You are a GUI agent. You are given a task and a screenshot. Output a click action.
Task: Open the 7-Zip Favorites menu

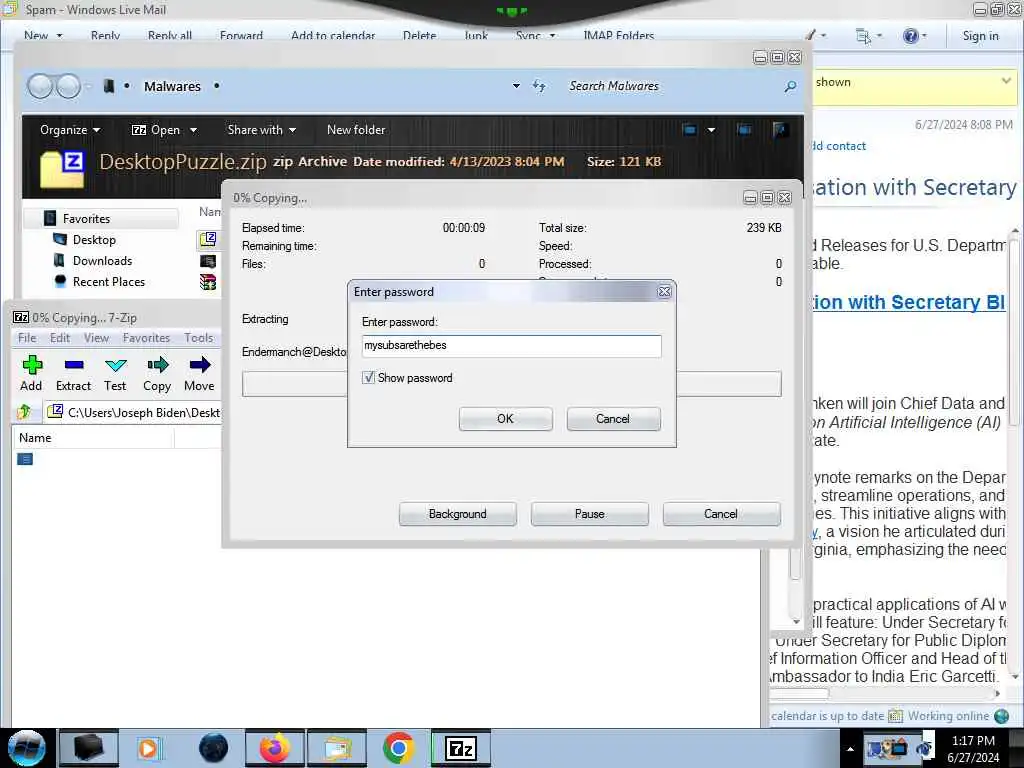coord(146,338)
